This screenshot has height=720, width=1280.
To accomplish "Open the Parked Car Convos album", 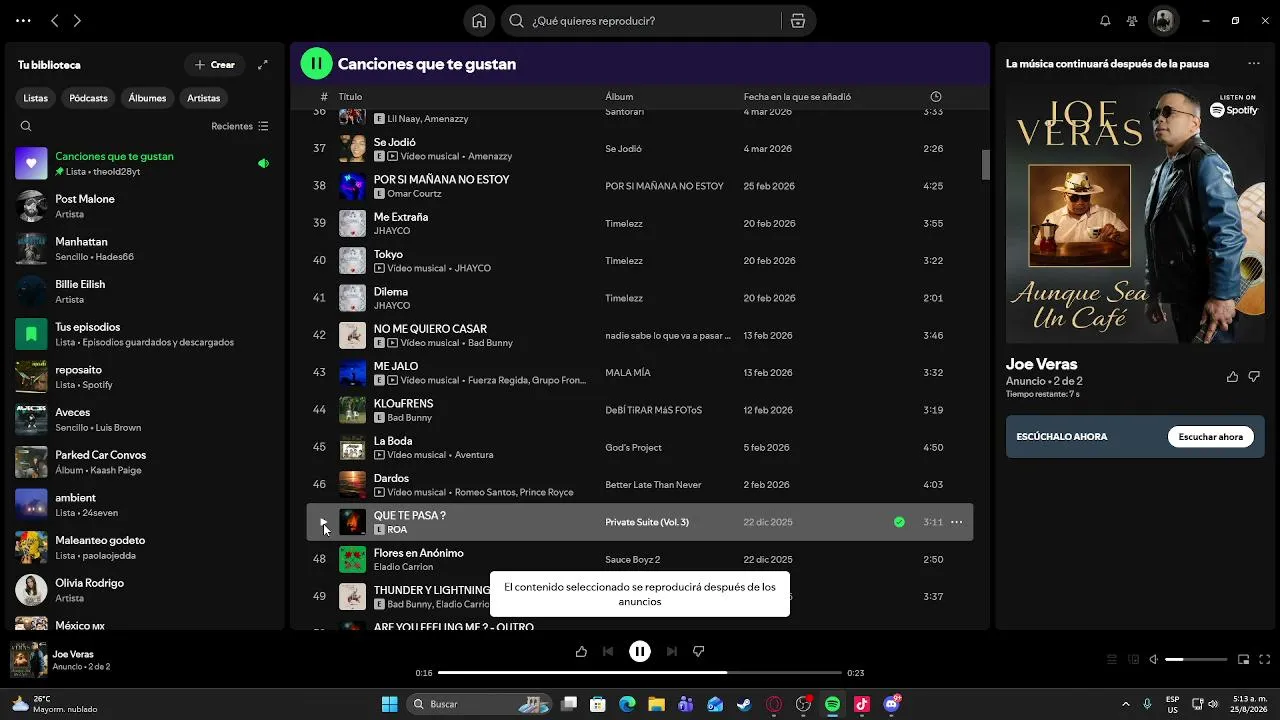I will 145,462.
